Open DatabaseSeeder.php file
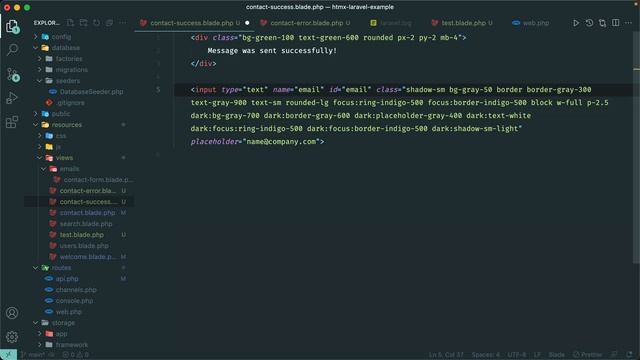This screenshot has width=640, height=360. [x=91, y=92]
